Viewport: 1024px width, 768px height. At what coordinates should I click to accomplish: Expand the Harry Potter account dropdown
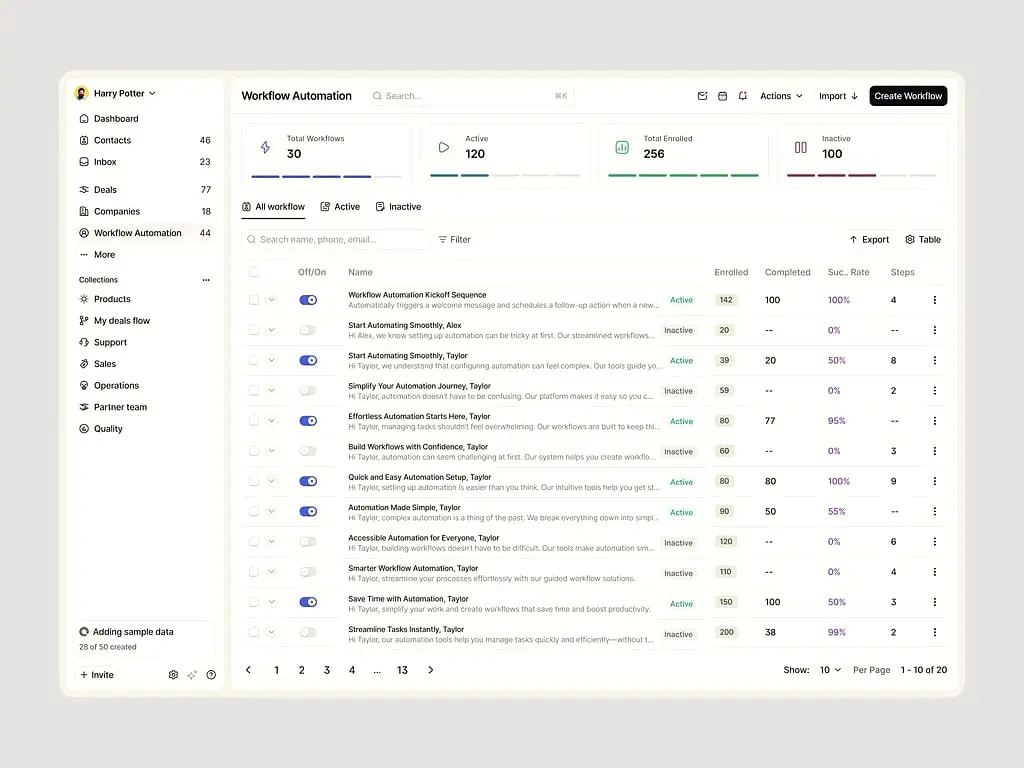pyautogui.click(x=116, y=93)
